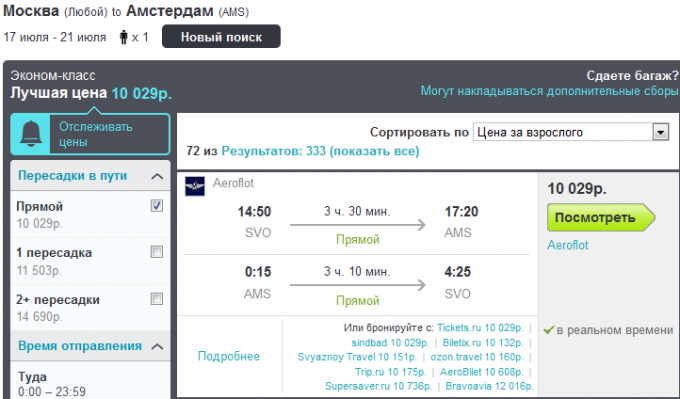This screenshot has height=399, width=680.
Task: Open the sort dropdown Цена за взрослого
Action: [x=571, y=132]
